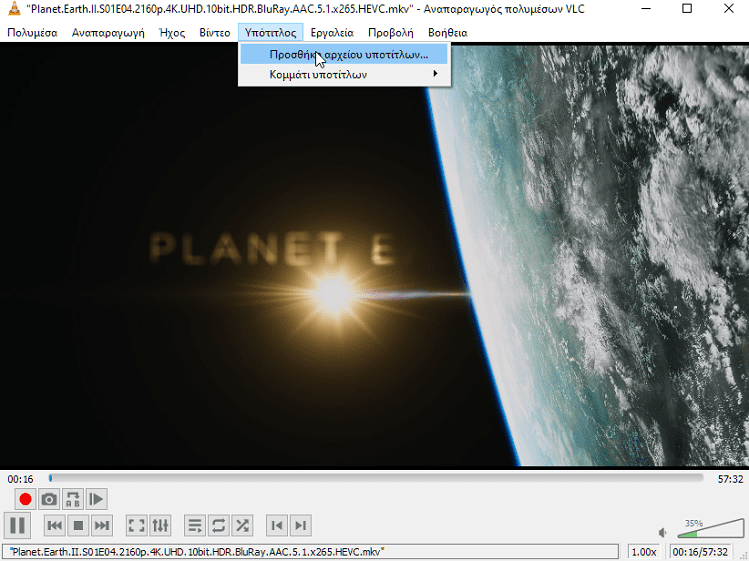Click the seek bar timeline

[x=376, y=478]
